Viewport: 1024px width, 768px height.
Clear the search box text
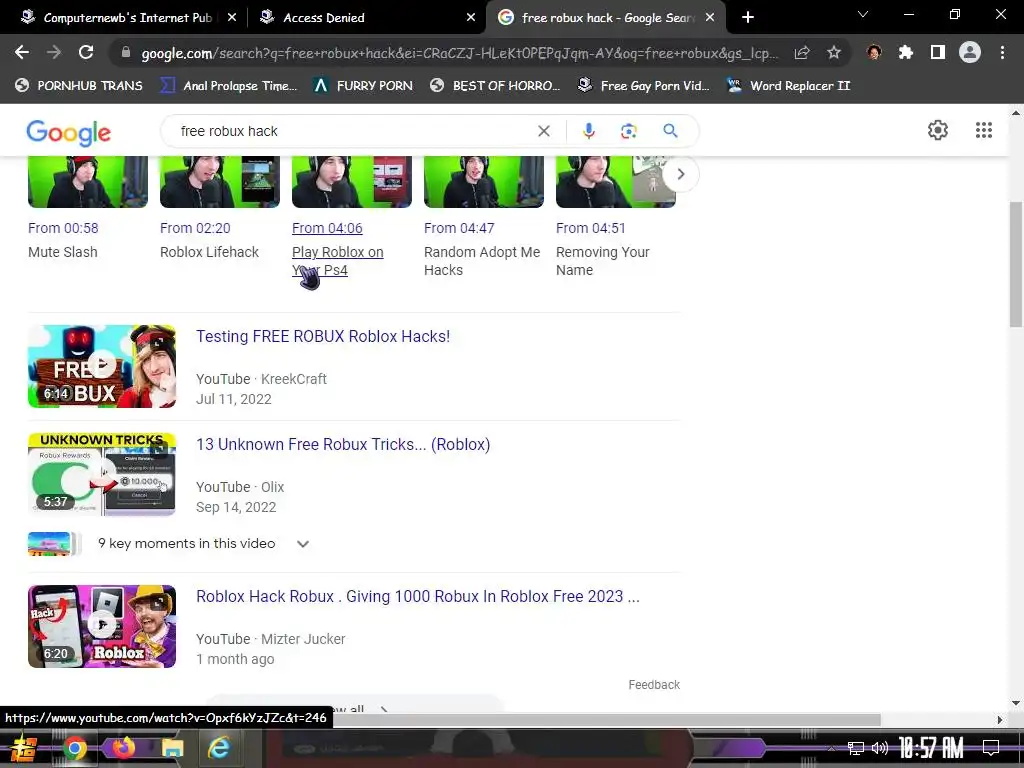pos(543,131)
